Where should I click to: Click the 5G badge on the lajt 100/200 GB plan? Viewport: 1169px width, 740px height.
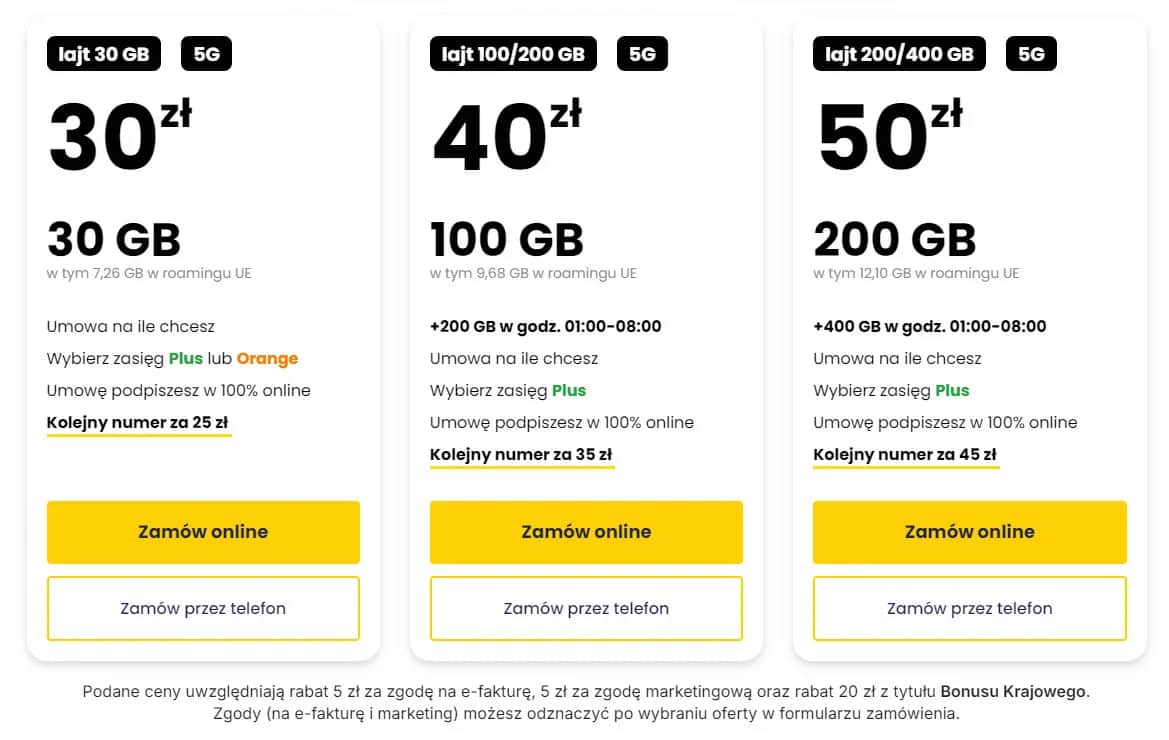[x=642, y=54]
